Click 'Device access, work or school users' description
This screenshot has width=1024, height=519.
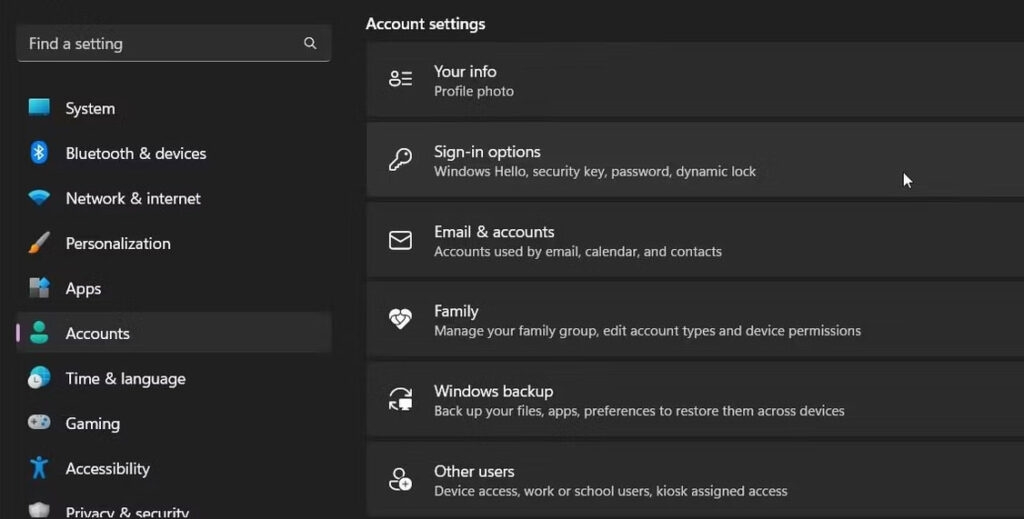coord(611,491)
